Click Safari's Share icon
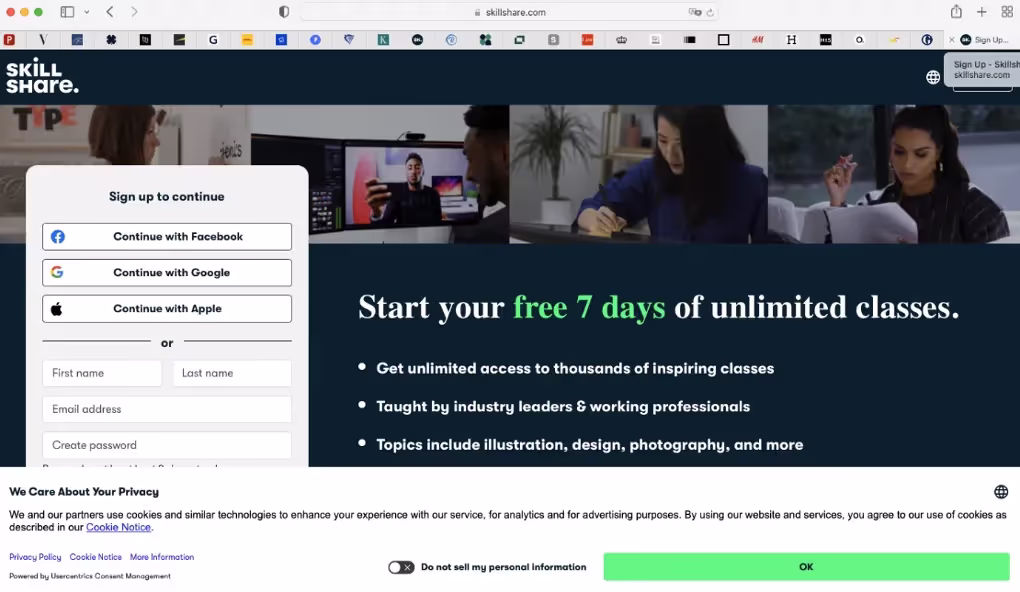The height and width of the screenshot is (592, 1020). pyautogui.click(x=956, y=12)
